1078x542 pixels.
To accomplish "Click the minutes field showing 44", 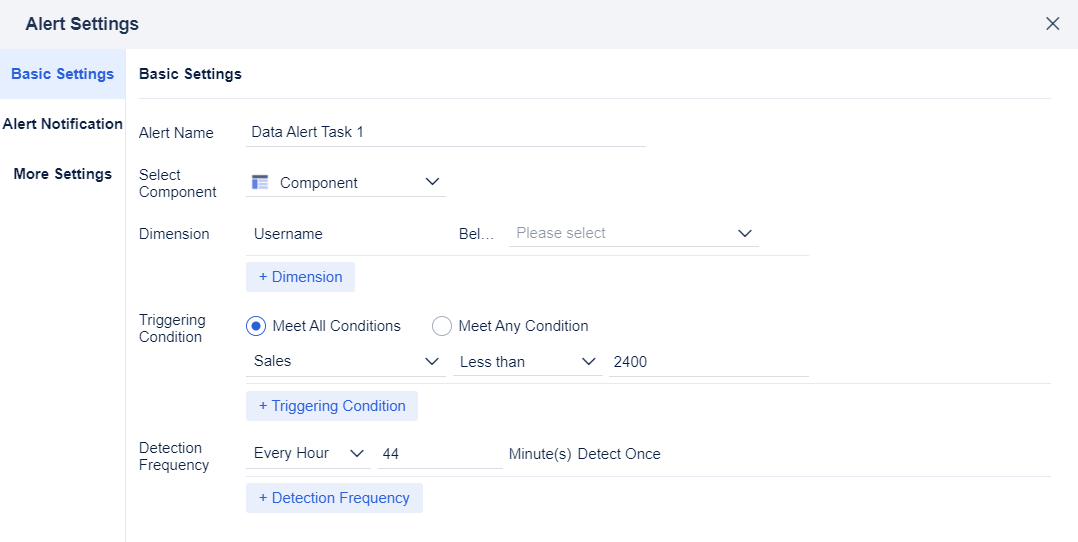I will (x=440, y=454).
